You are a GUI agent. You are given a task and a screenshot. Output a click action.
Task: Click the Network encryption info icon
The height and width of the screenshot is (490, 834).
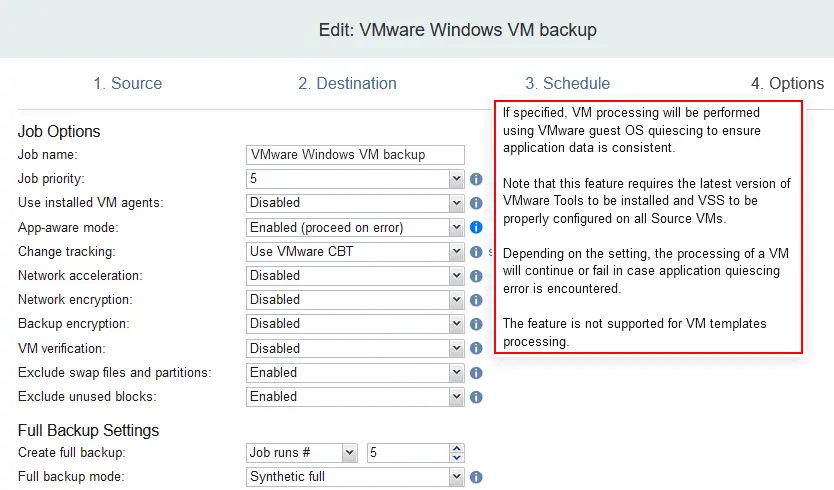[476, 300]
